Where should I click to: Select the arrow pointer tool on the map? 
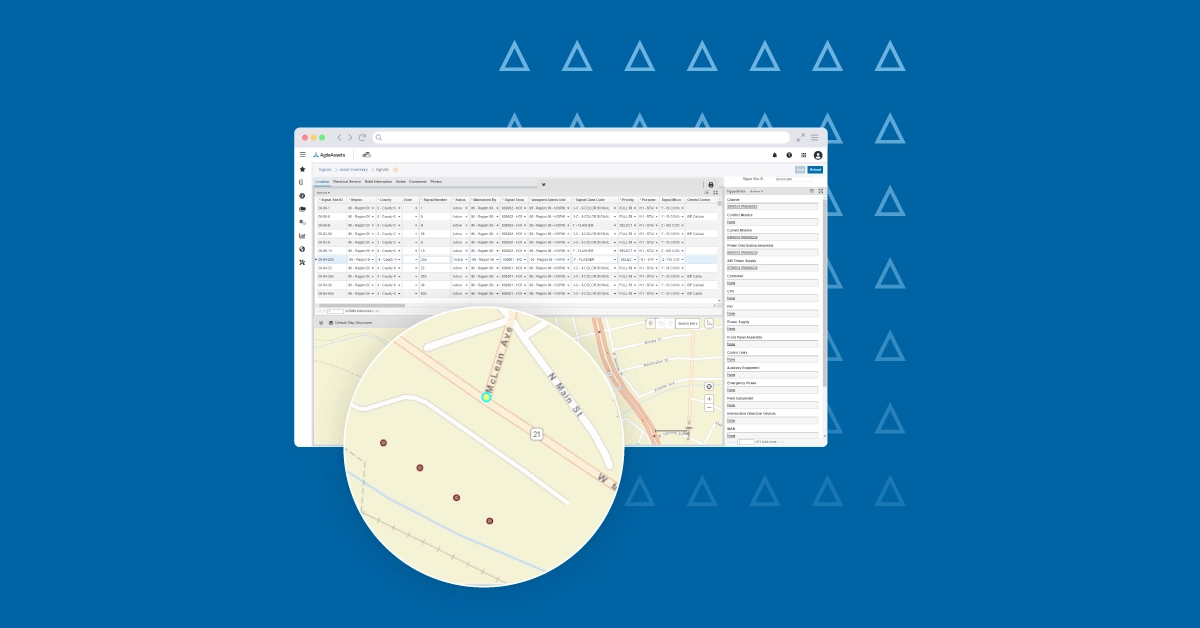point(709,323)
